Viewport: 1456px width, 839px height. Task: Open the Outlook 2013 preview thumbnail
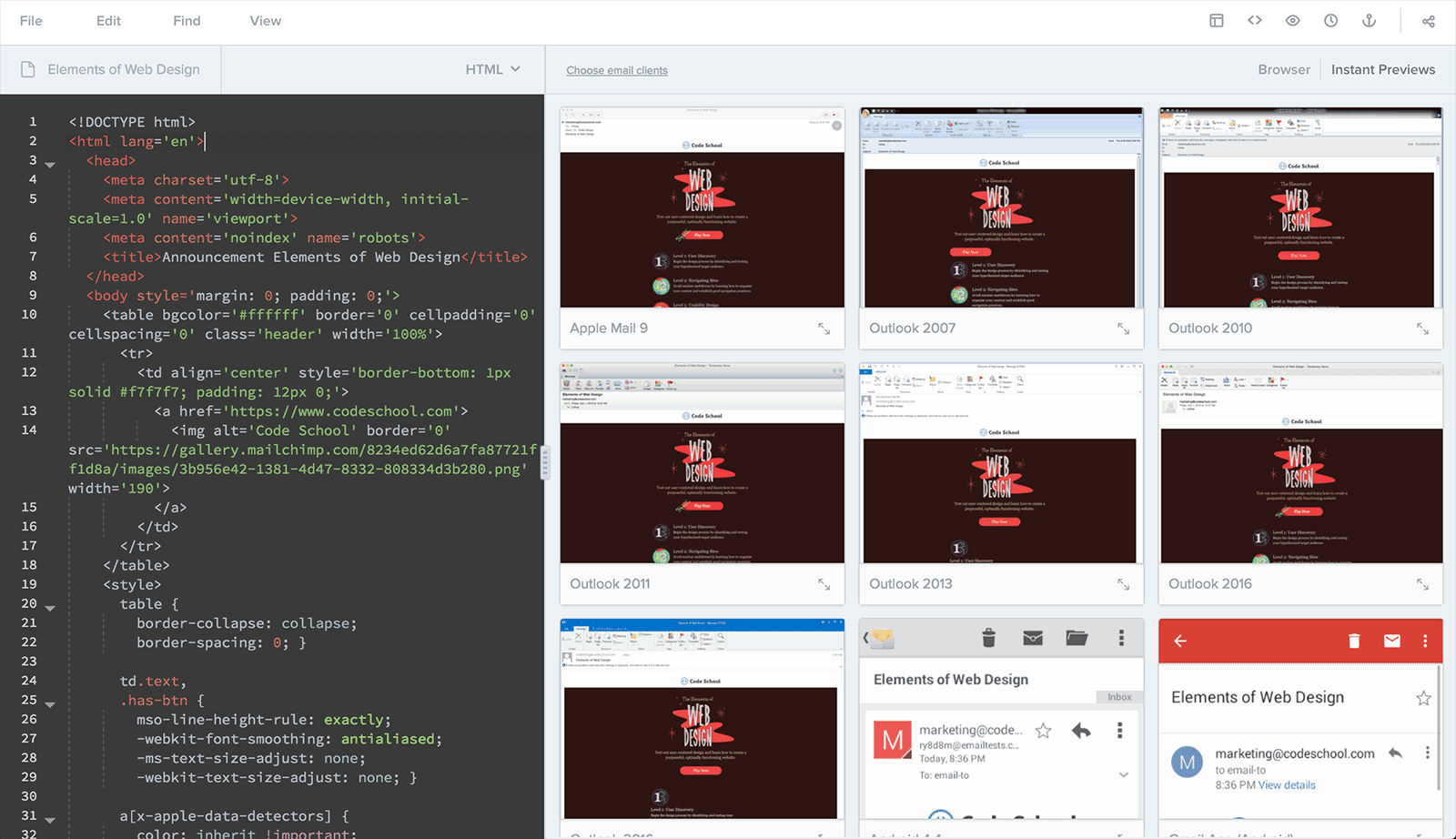[x=1000, y=464]
